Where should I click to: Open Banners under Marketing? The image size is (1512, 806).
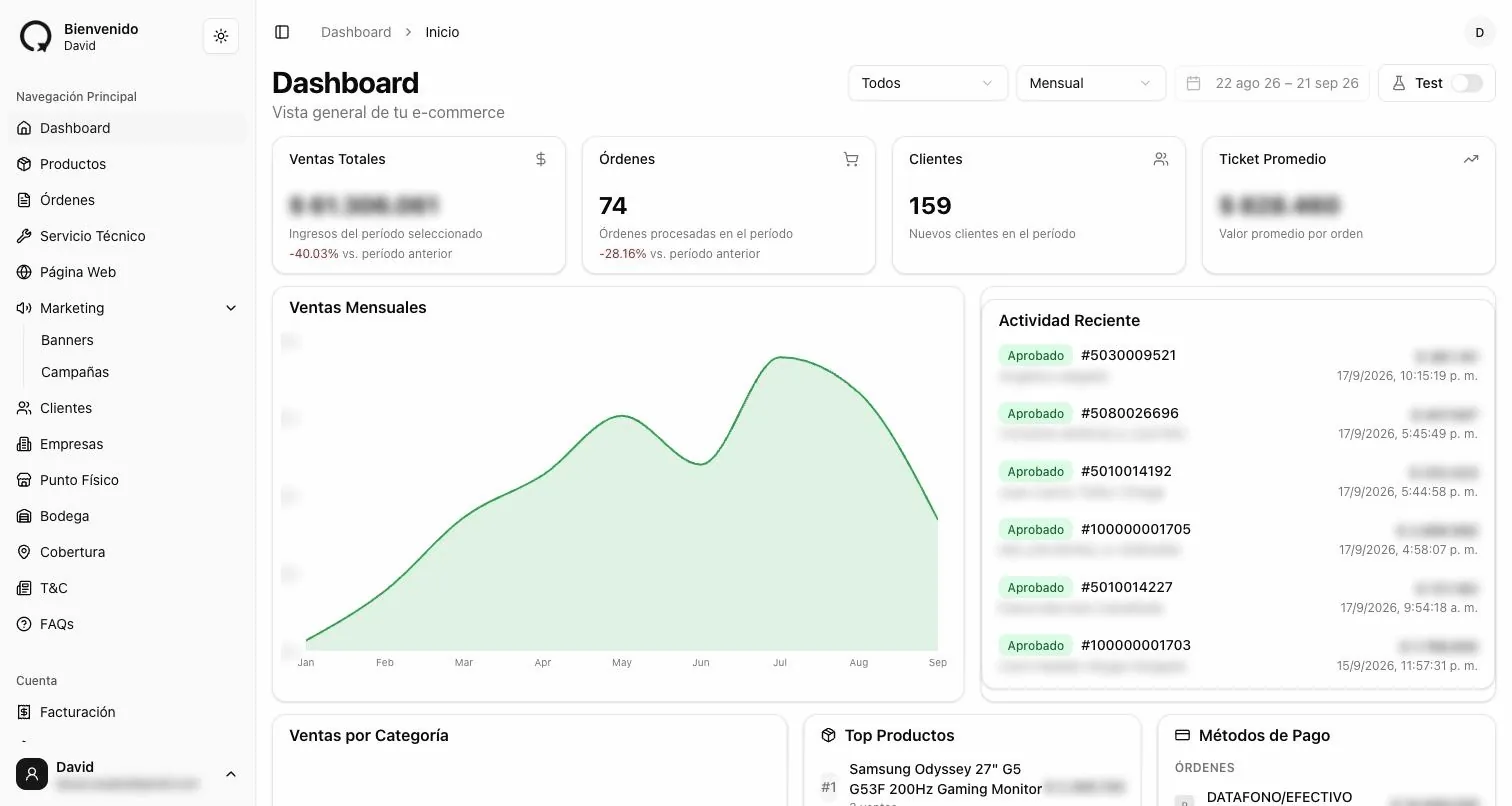67,340
